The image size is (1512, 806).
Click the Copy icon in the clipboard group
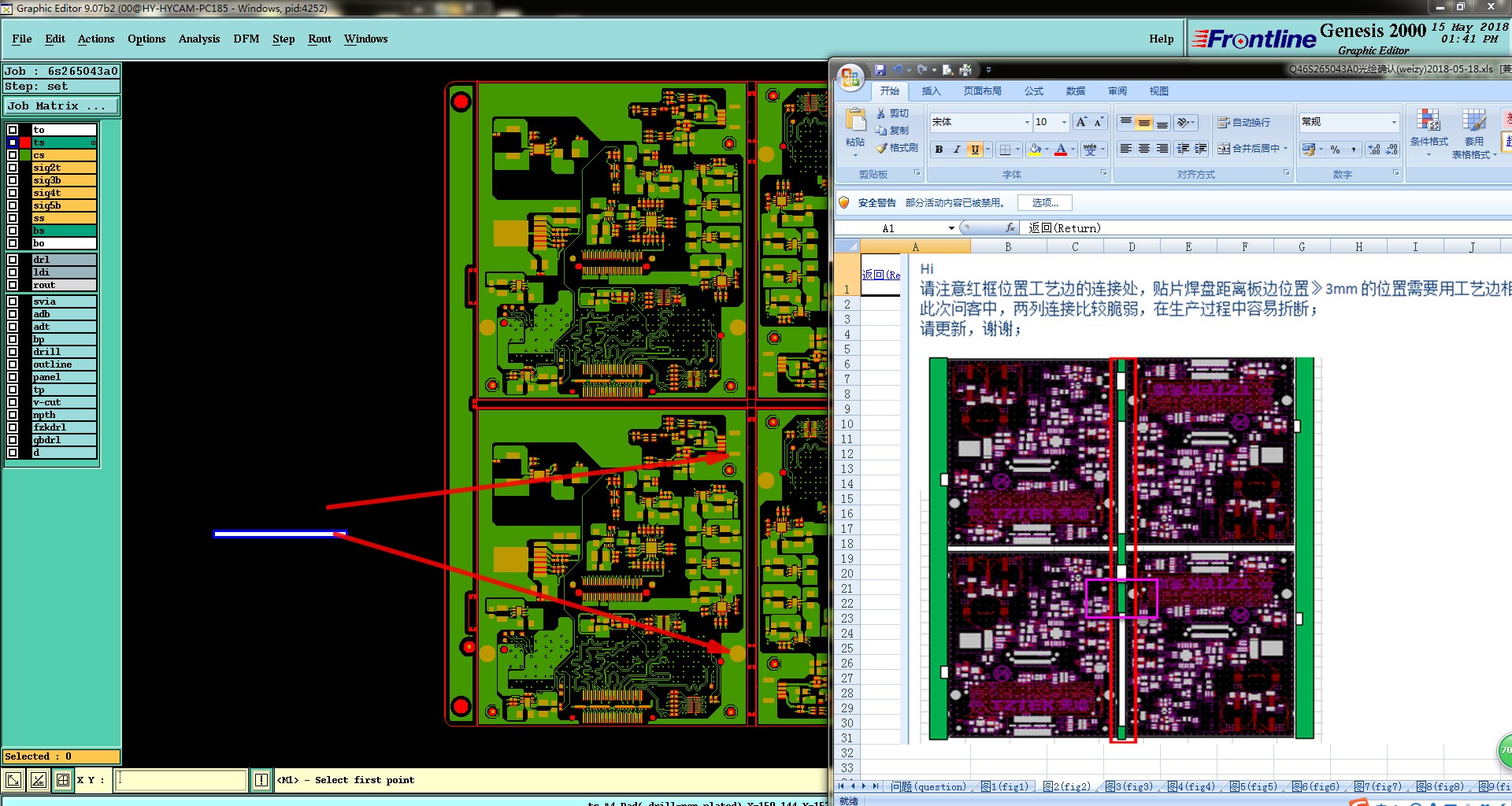click(881, 131)
